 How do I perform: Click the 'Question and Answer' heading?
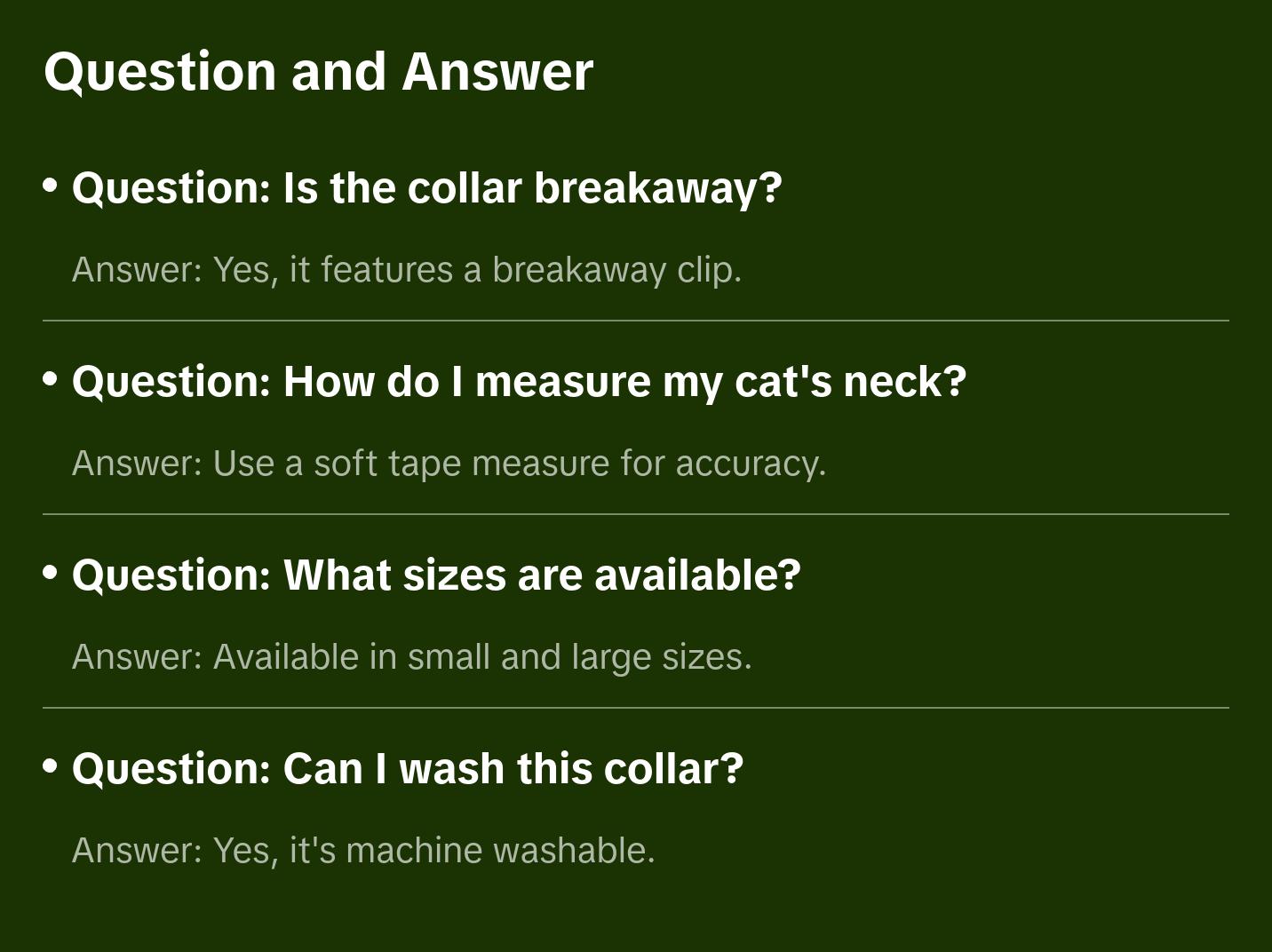click(318, 71)
